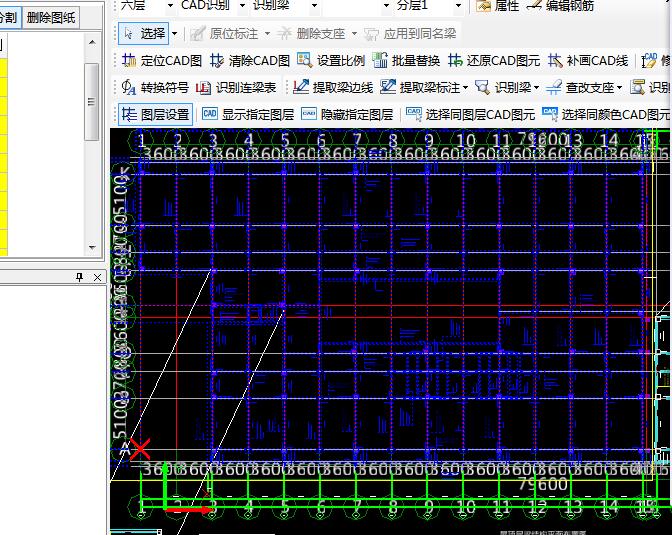The height and width of the screenshot is (535, 672).
Task: Click the 隐藏指定图层 CAD icon
Action: [x=309, y=114]
